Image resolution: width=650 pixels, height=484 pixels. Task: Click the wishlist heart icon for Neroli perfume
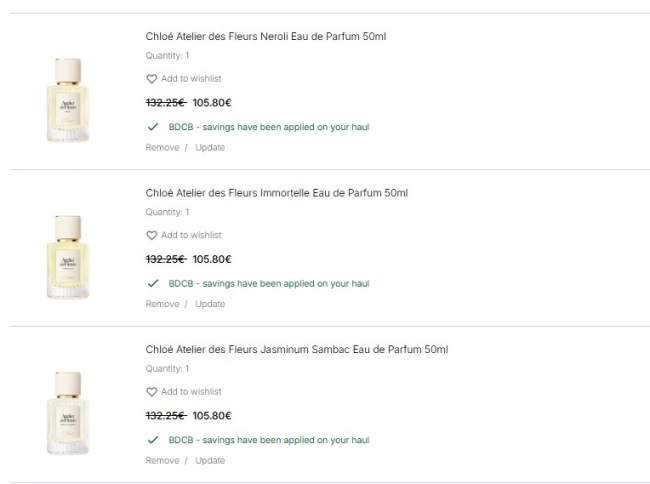pyautogui.click(x=152, y=79)
